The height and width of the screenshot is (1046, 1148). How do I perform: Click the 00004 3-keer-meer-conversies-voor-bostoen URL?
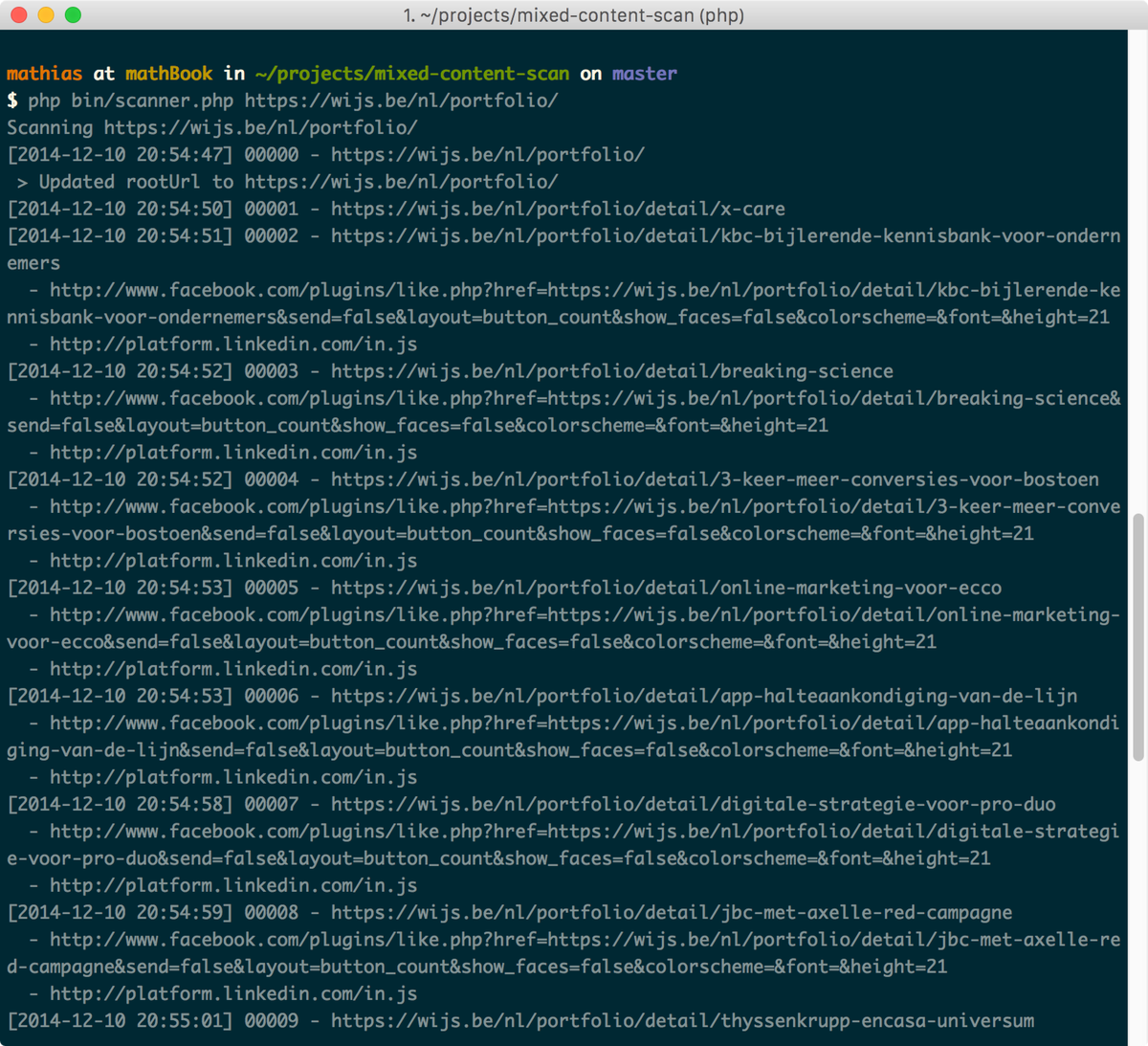(x=715, y=479)
